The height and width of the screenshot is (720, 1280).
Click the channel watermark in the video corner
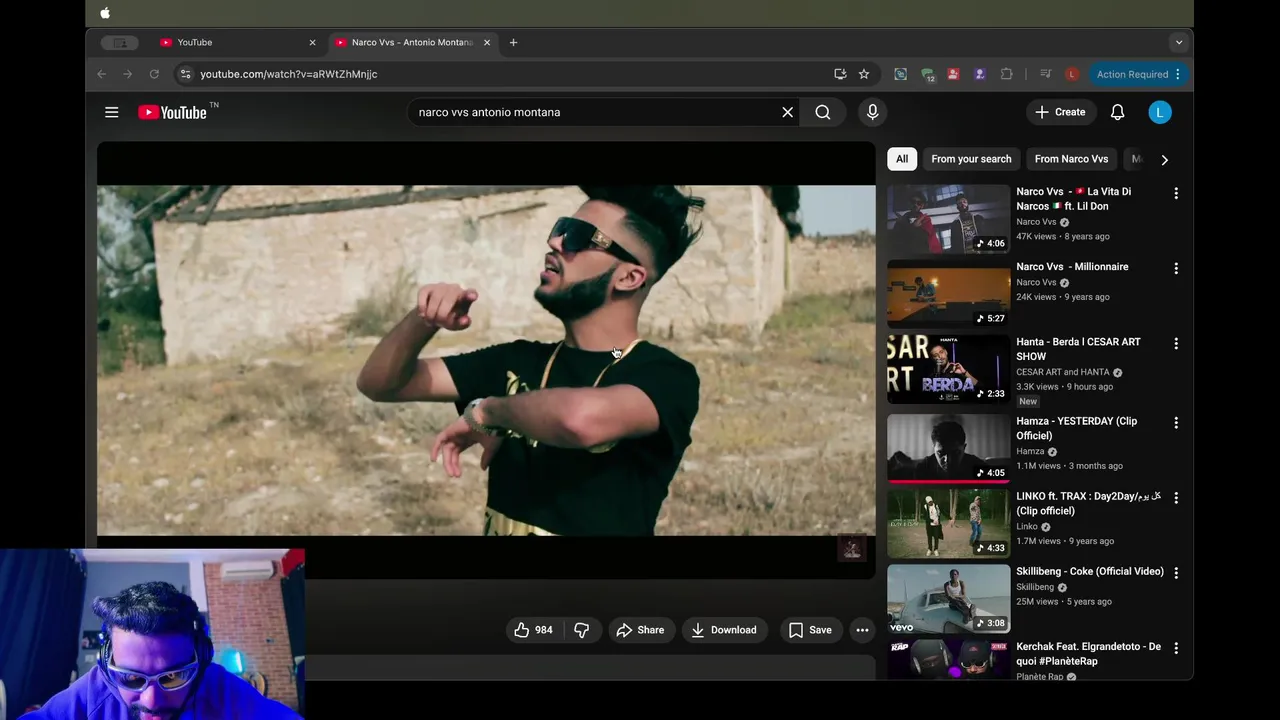pyautogui.click(x=851, y=548)
